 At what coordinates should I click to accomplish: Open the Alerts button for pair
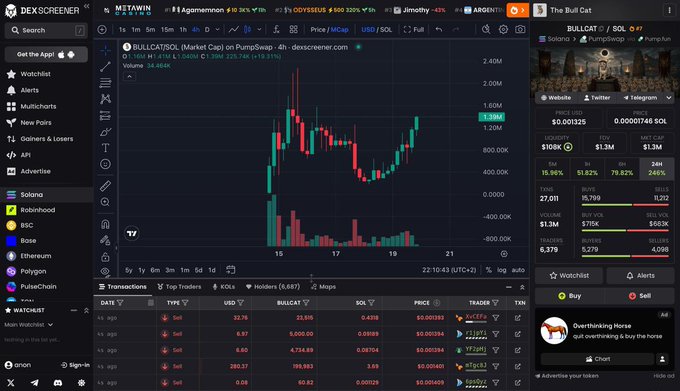tap(640, 275)
